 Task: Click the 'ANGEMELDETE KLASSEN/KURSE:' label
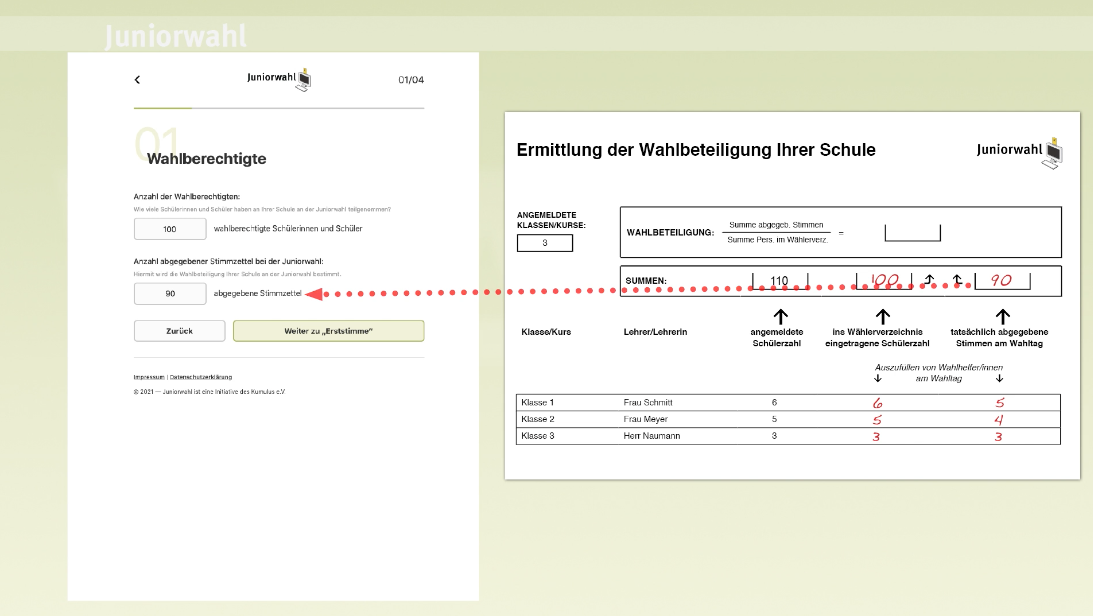click(x=551, y=220)
